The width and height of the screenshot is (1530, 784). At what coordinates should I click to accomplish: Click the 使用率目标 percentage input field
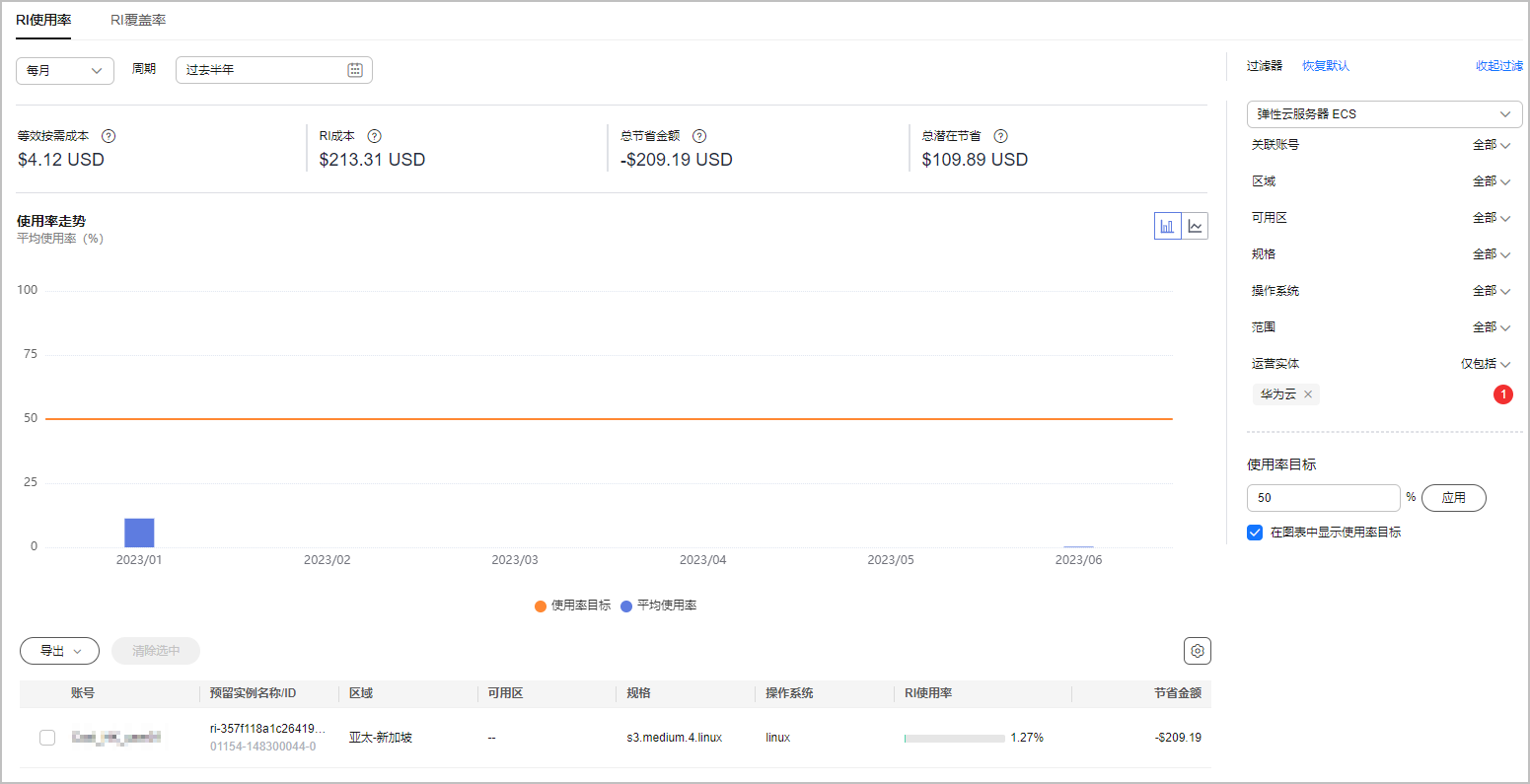click(1322, 498)
